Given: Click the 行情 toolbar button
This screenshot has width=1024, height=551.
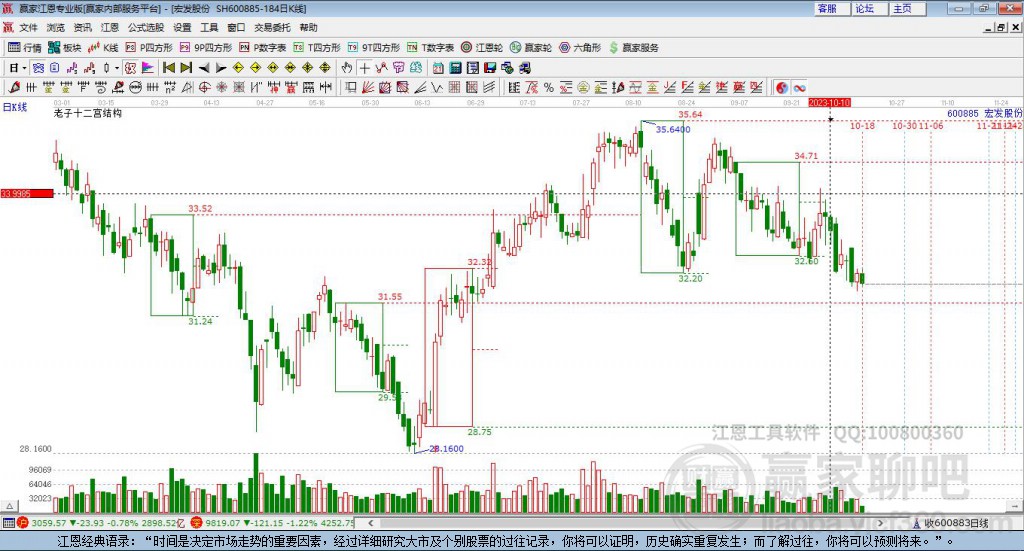Looking at the screenshot, I should 24,48.
